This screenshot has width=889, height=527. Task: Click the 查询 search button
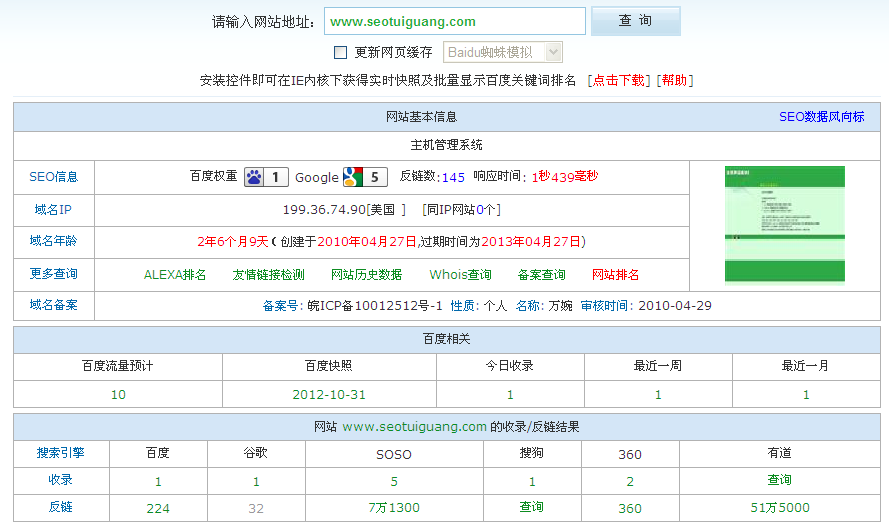click(635, 21)
